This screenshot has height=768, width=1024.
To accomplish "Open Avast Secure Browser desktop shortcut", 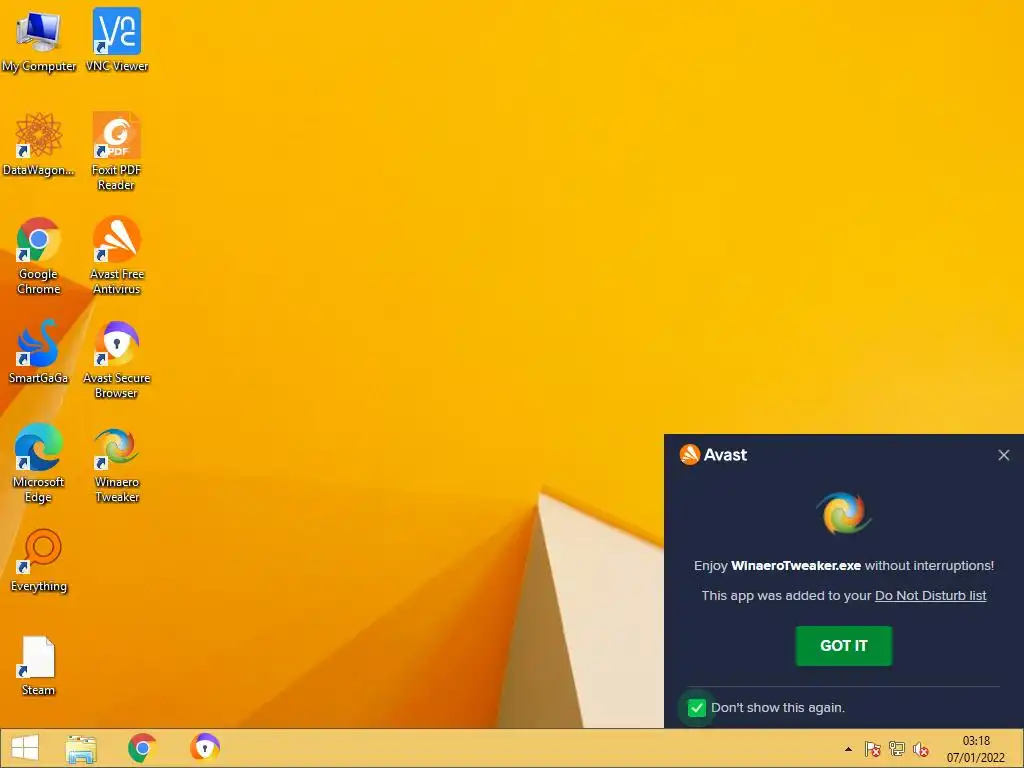I will point(116,359).
